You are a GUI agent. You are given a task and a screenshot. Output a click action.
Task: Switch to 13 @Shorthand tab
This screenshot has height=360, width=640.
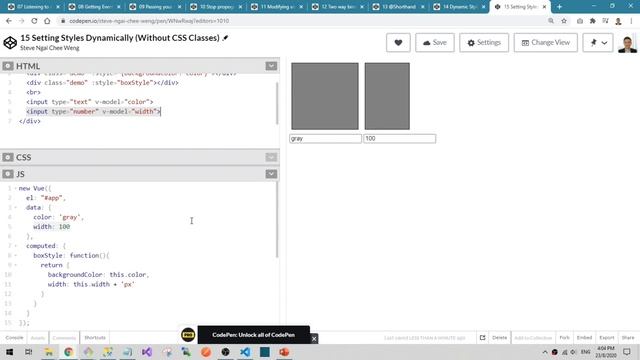point(398,7)
